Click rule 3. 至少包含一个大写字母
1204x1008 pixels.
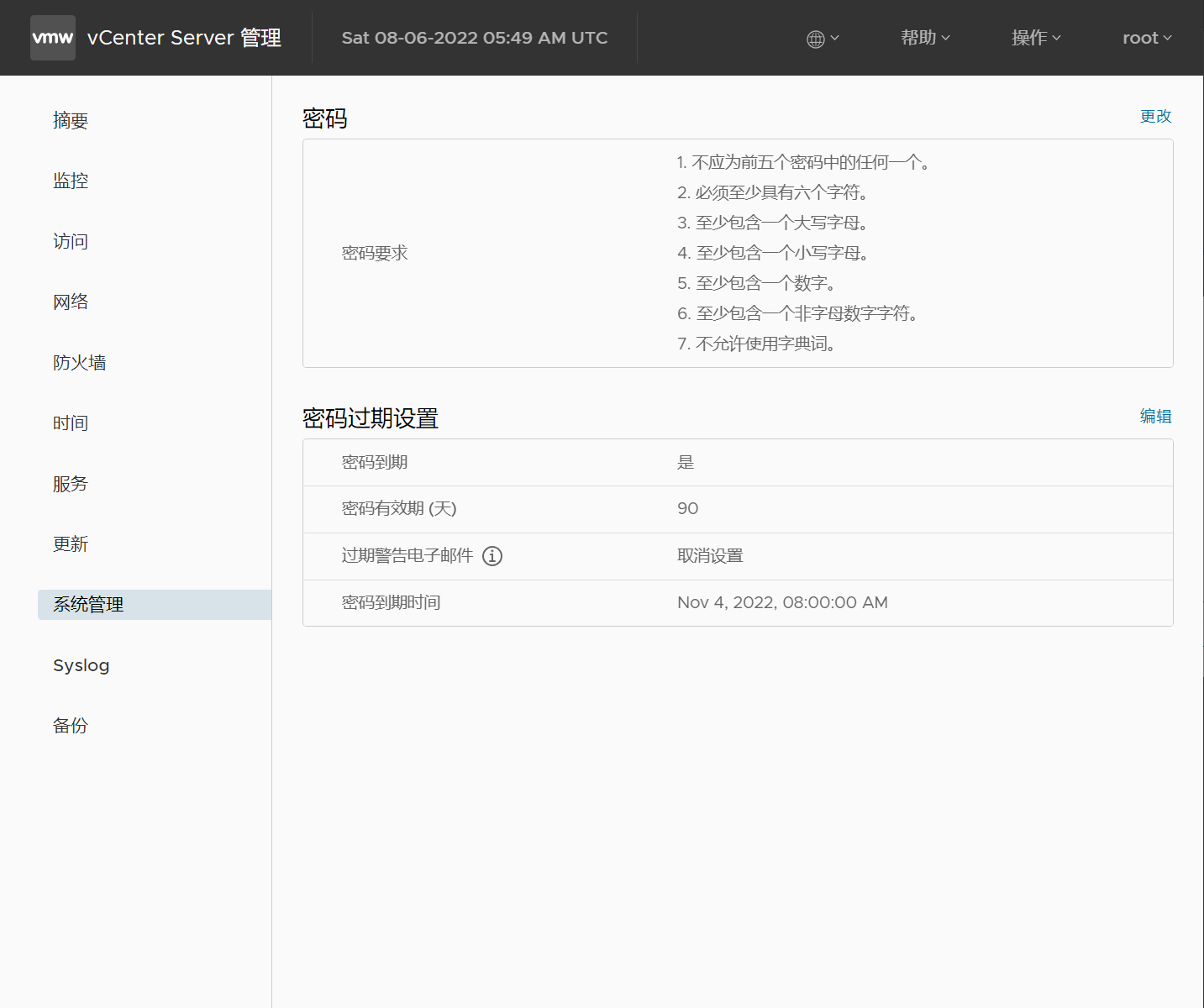pos(773,223)
